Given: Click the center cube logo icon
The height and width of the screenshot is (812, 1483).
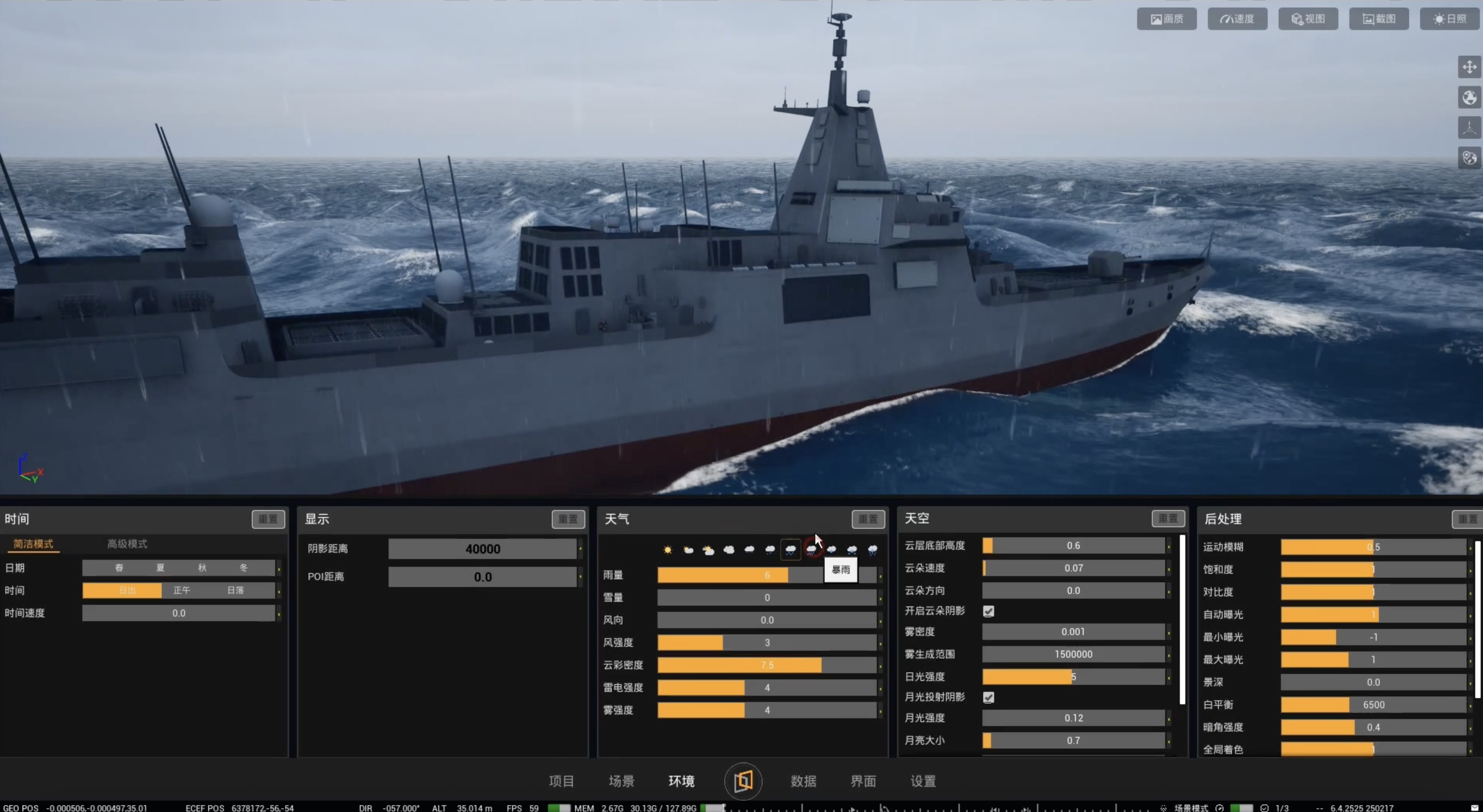Looking at the screenshot, I should click(x=743, y=780).
